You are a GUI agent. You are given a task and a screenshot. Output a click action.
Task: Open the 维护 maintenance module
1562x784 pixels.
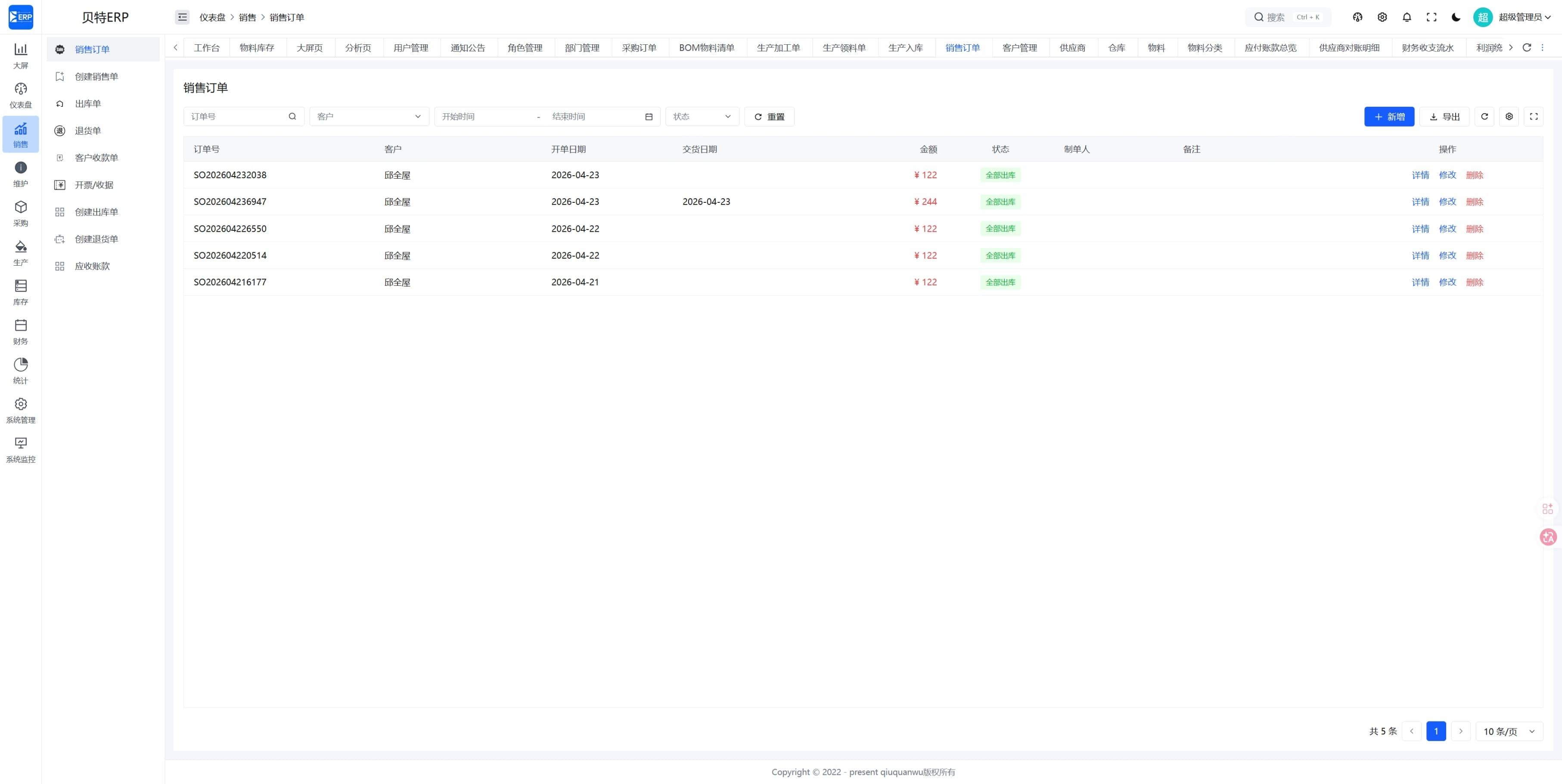coord(21,174)
